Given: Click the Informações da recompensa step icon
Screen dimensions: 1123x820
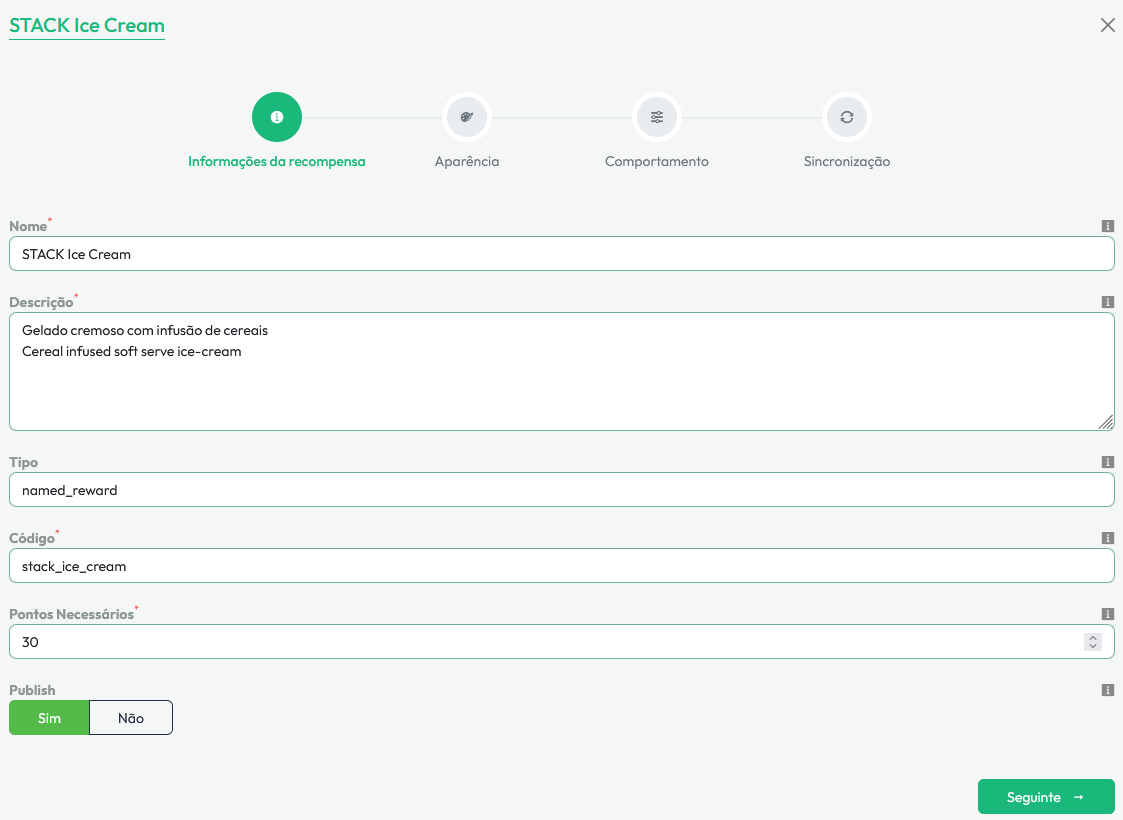Looking at the screenshot, I should (277, 117).
